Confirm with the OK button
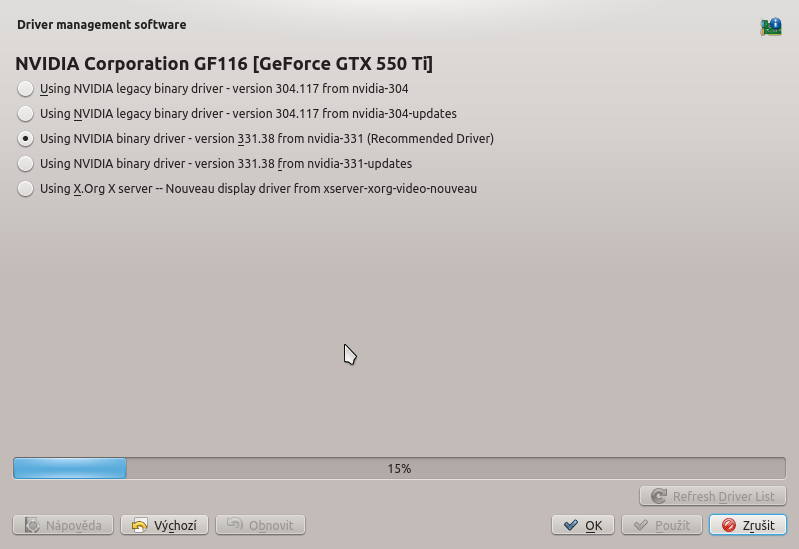This screenshot has width=799, height=549. (582, 525)
